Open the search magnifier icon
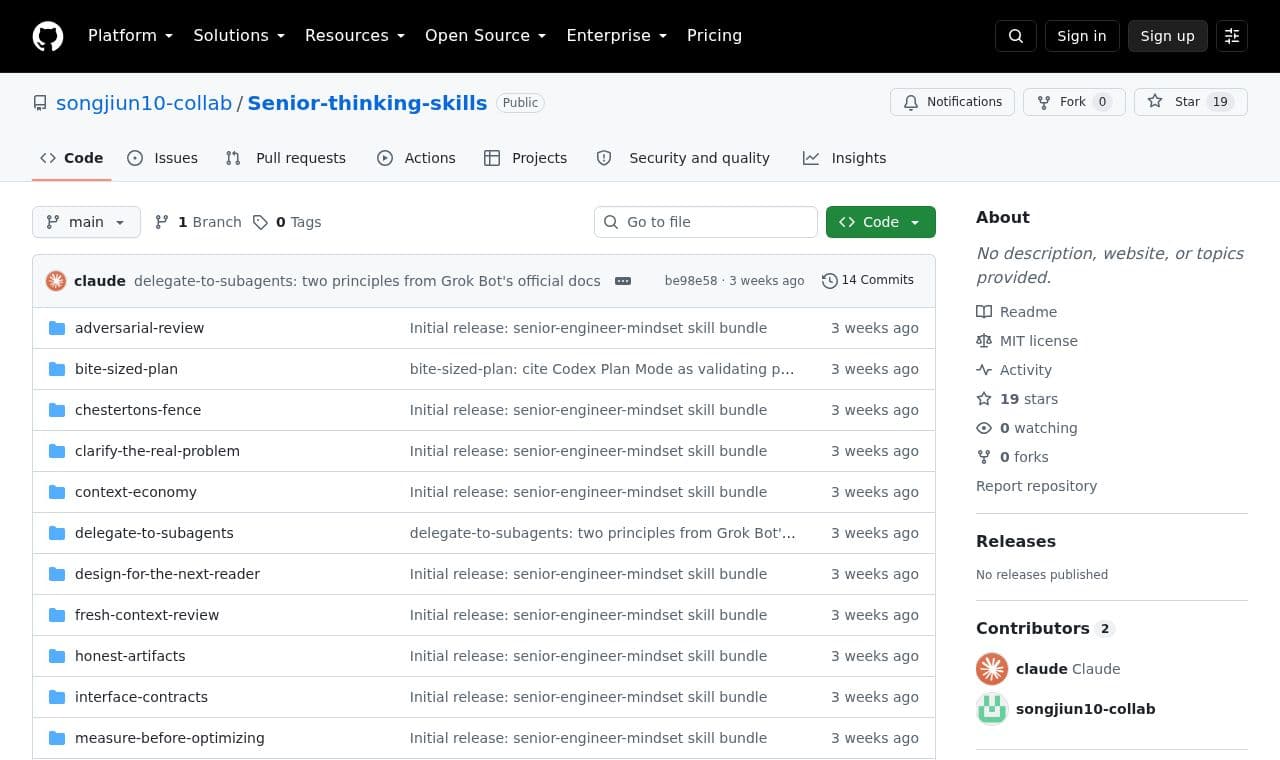The width and height of the screenshot is (1280, 760). point(1016,36)
